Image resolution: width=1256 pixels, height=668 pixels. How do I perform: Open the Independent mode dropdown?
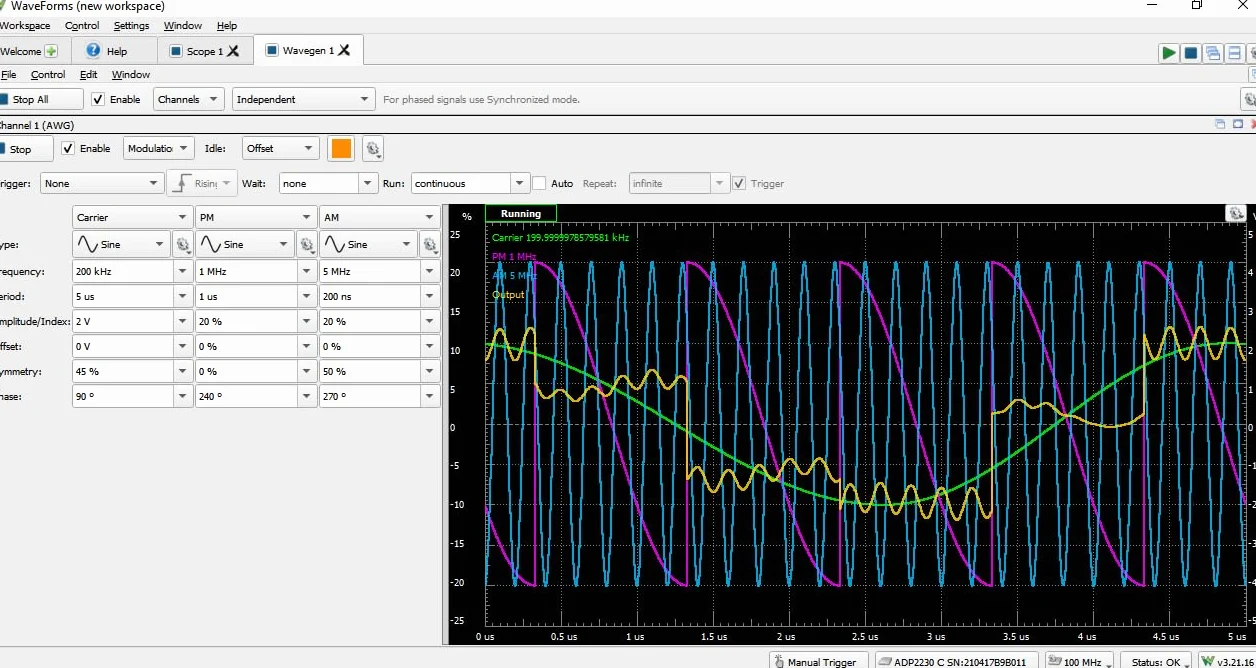click(x=304, y=99)
